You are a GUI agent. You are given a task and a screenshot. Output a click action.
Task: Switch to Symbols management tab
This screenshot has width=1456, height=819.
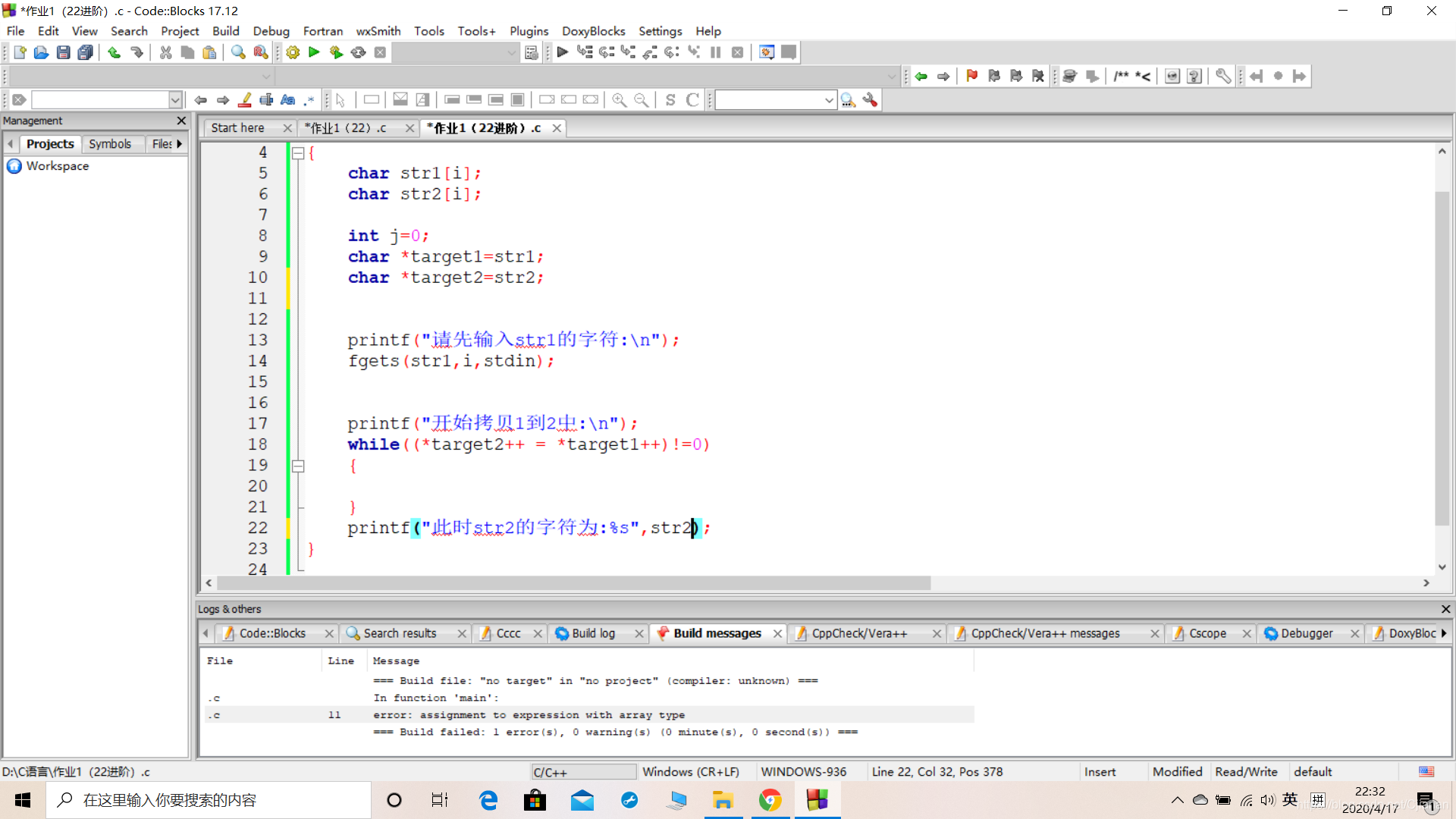tap(110, 143)
